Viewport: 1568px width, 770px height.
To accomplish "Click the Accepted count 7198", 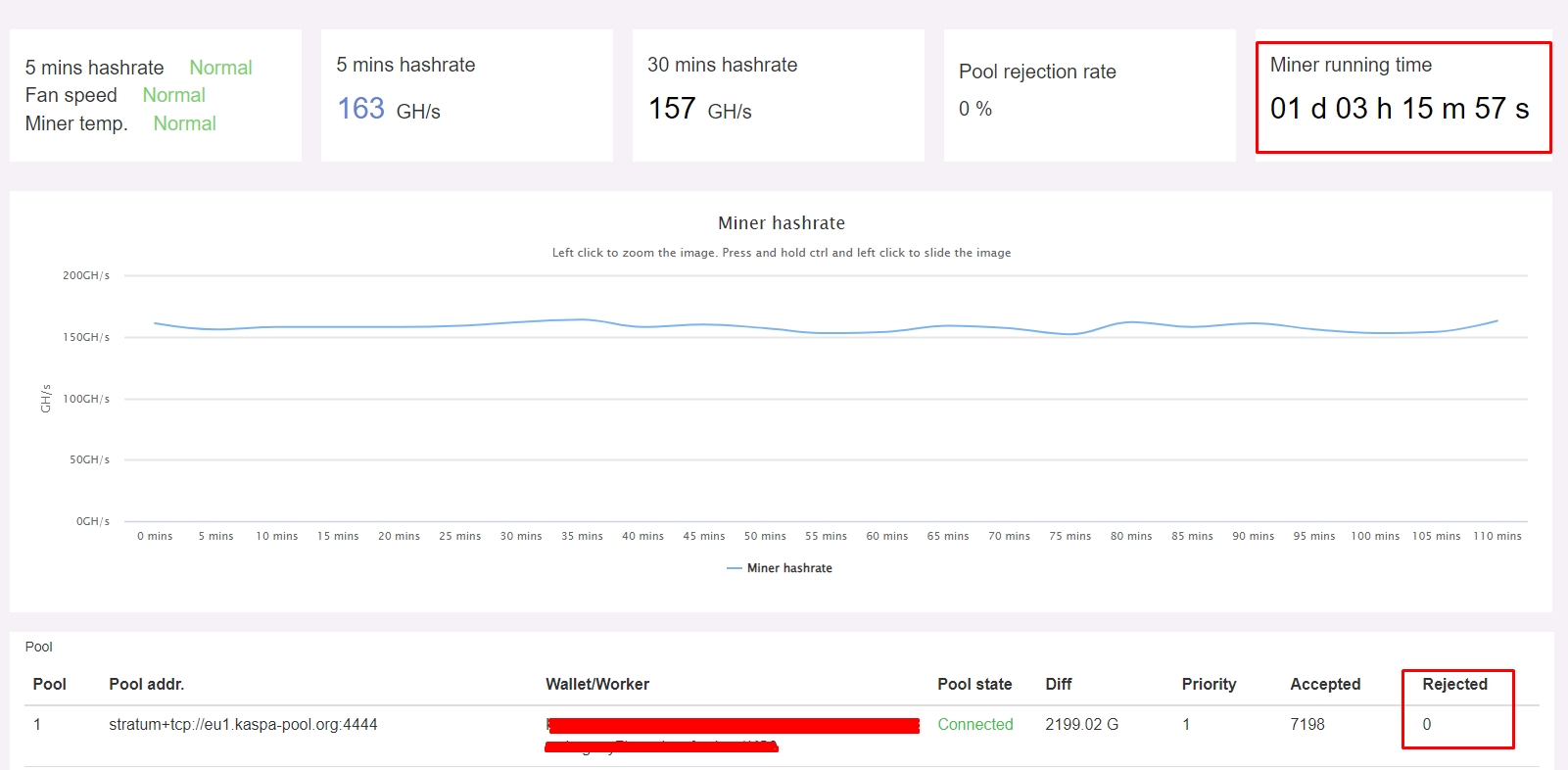I will 1307,725.
